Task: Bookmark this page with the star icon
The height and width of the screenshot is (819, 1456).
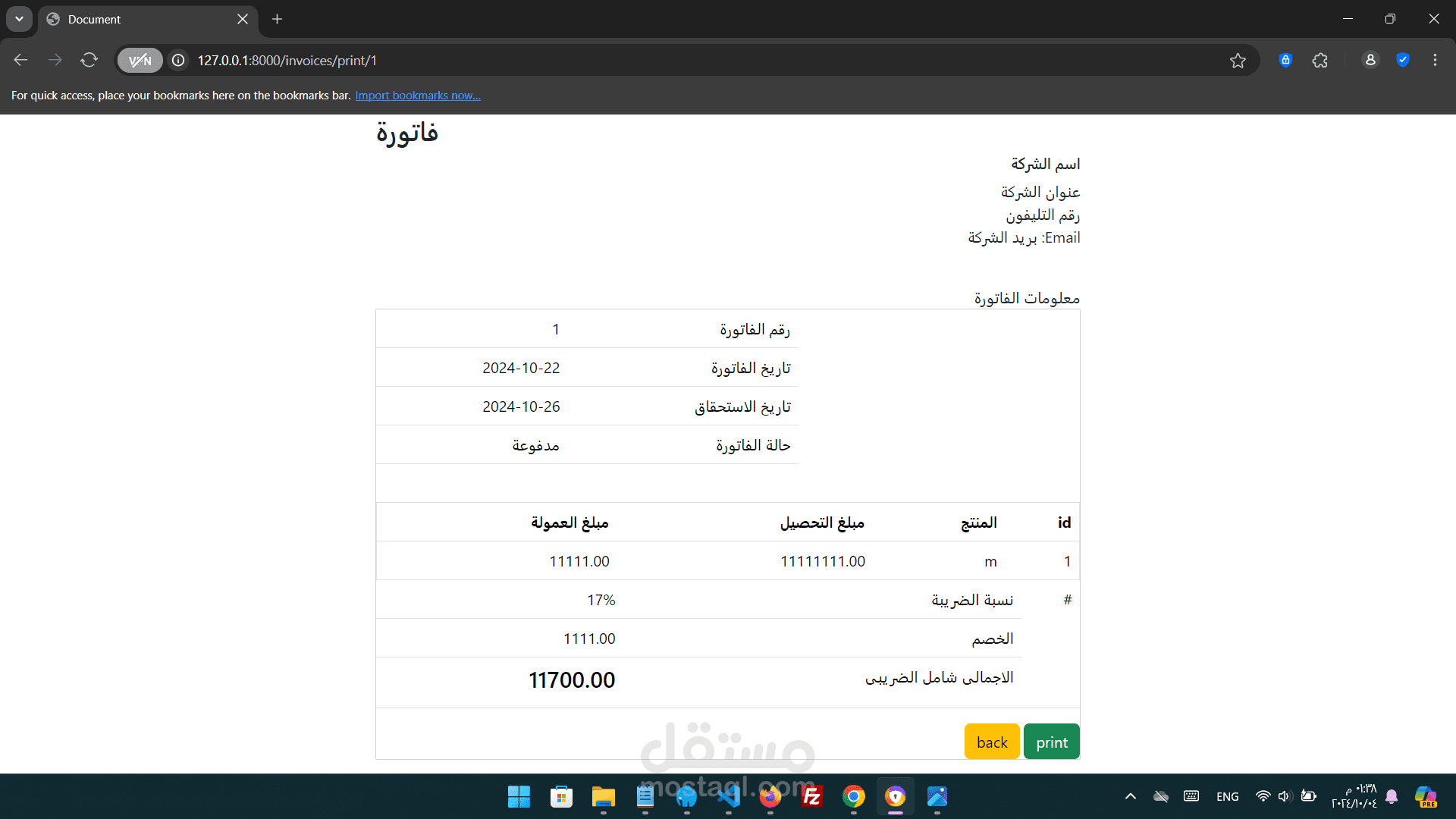Action: 1238,61
